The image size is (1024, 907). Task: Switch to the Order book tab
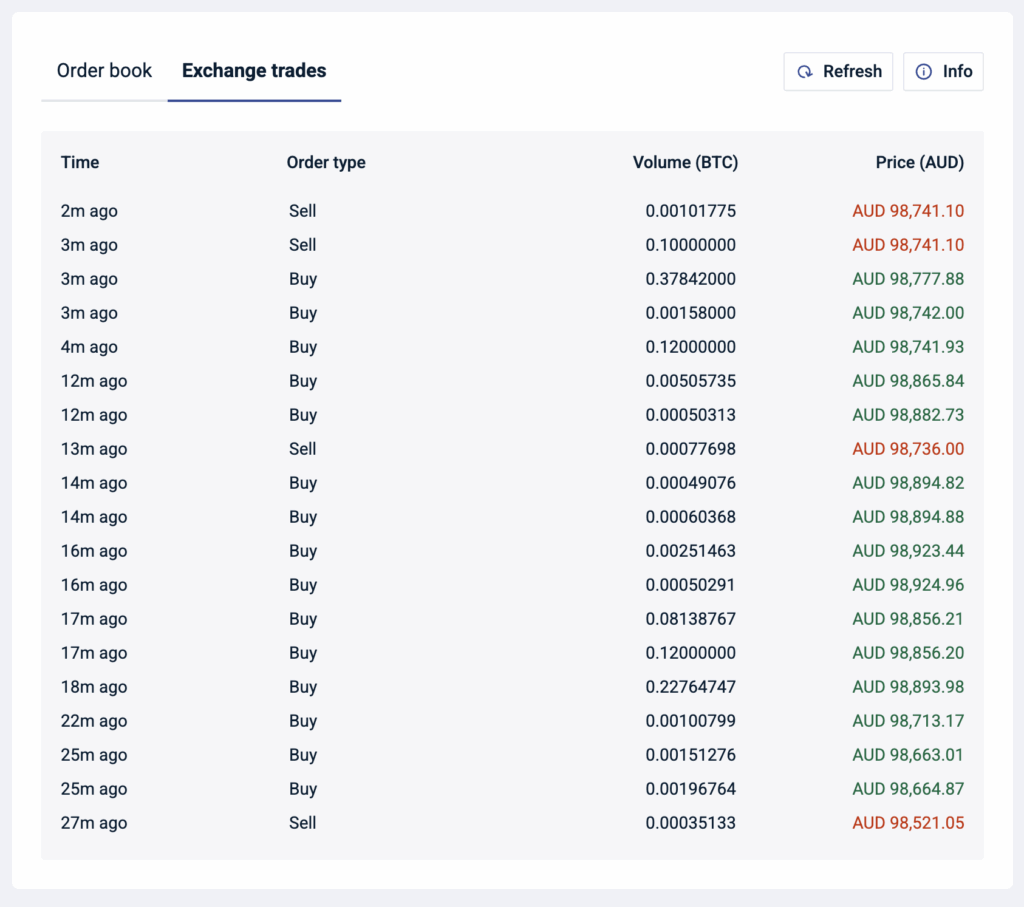pos(104,71)
